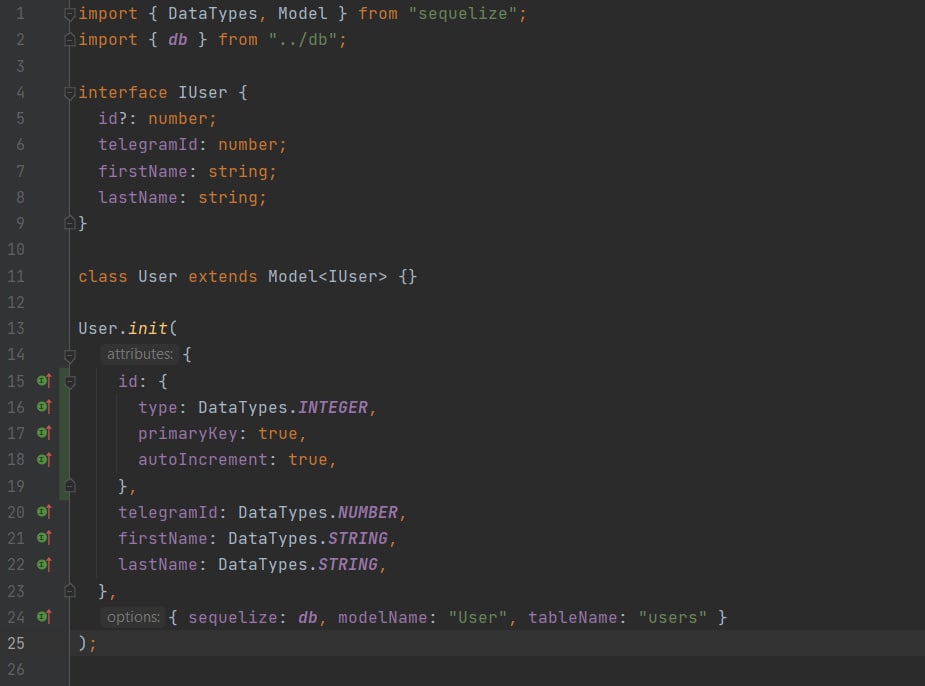This screenshot has height=686, width=925.
Task: Click the 'extends' keyword on line 11
Action: 222,276
